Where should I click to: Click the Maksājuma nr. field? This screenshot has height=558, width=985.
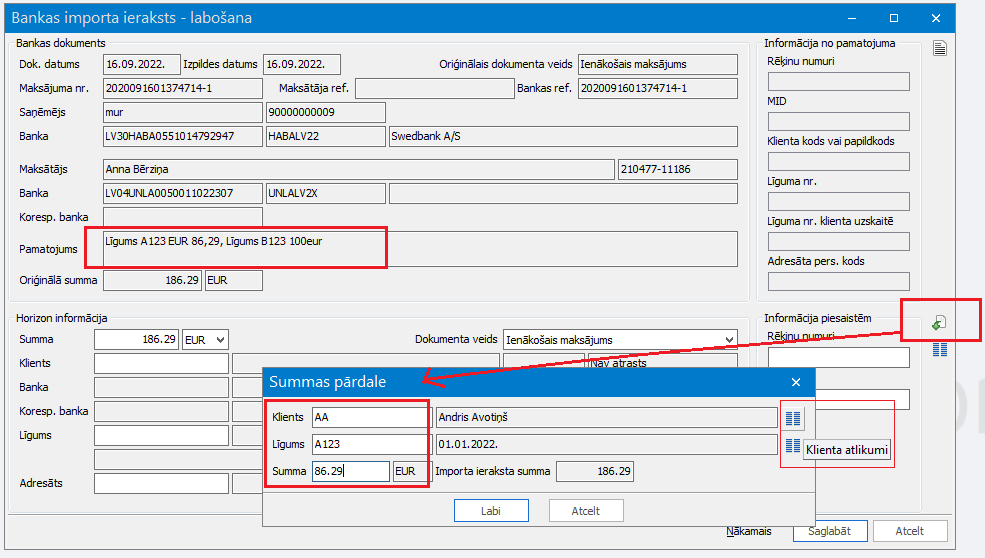[183, 89]
